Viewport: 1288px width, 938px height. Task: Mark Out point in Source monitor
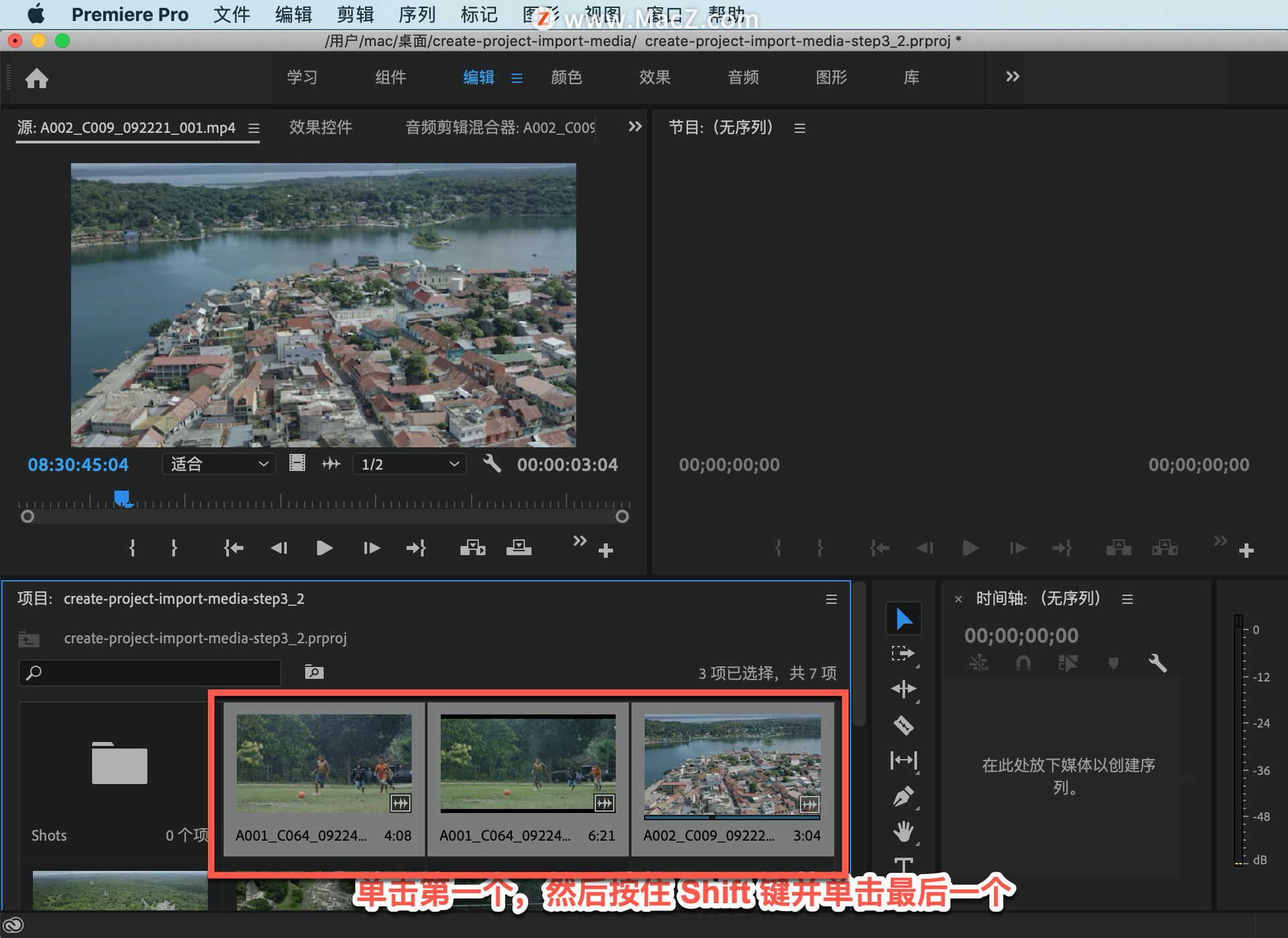(174, 548)
